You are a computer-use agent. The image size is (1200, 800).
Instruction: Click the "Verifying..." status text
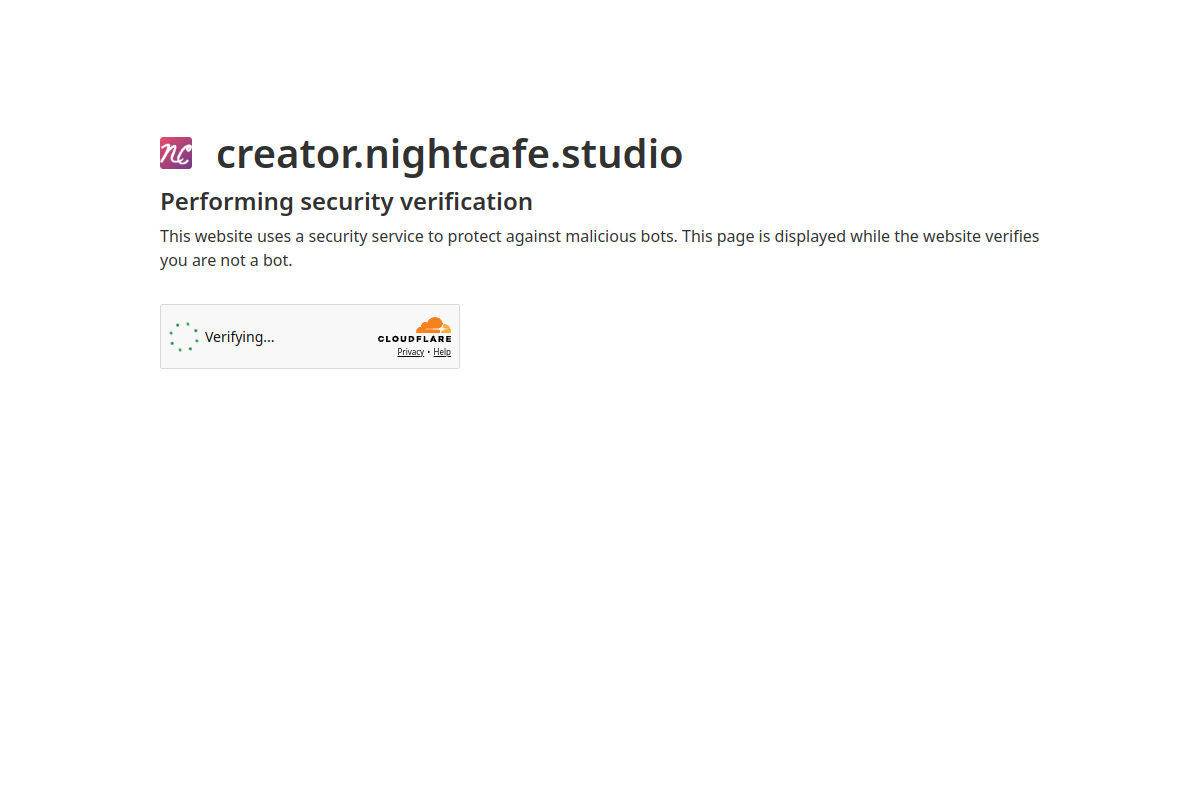pyautogui.click(x=239, y=337)
